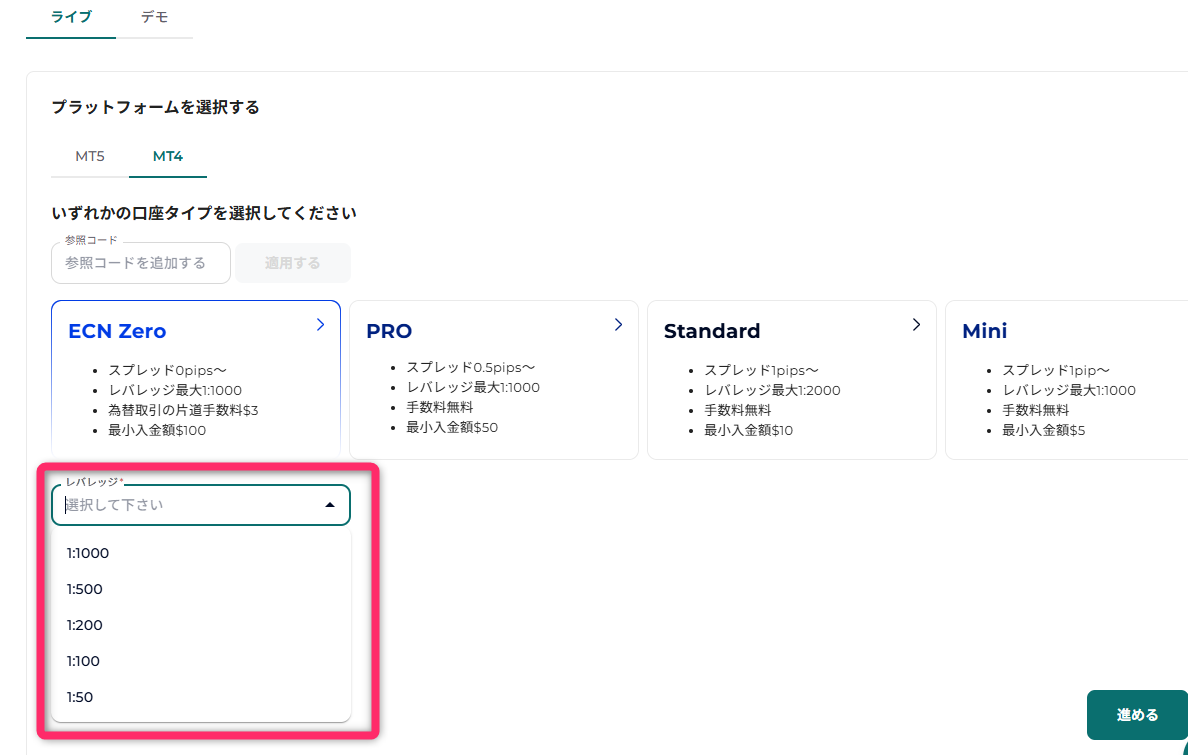Focus the 参照コード input field
The width and height of the screenshot is (1188, 755).
141,263
